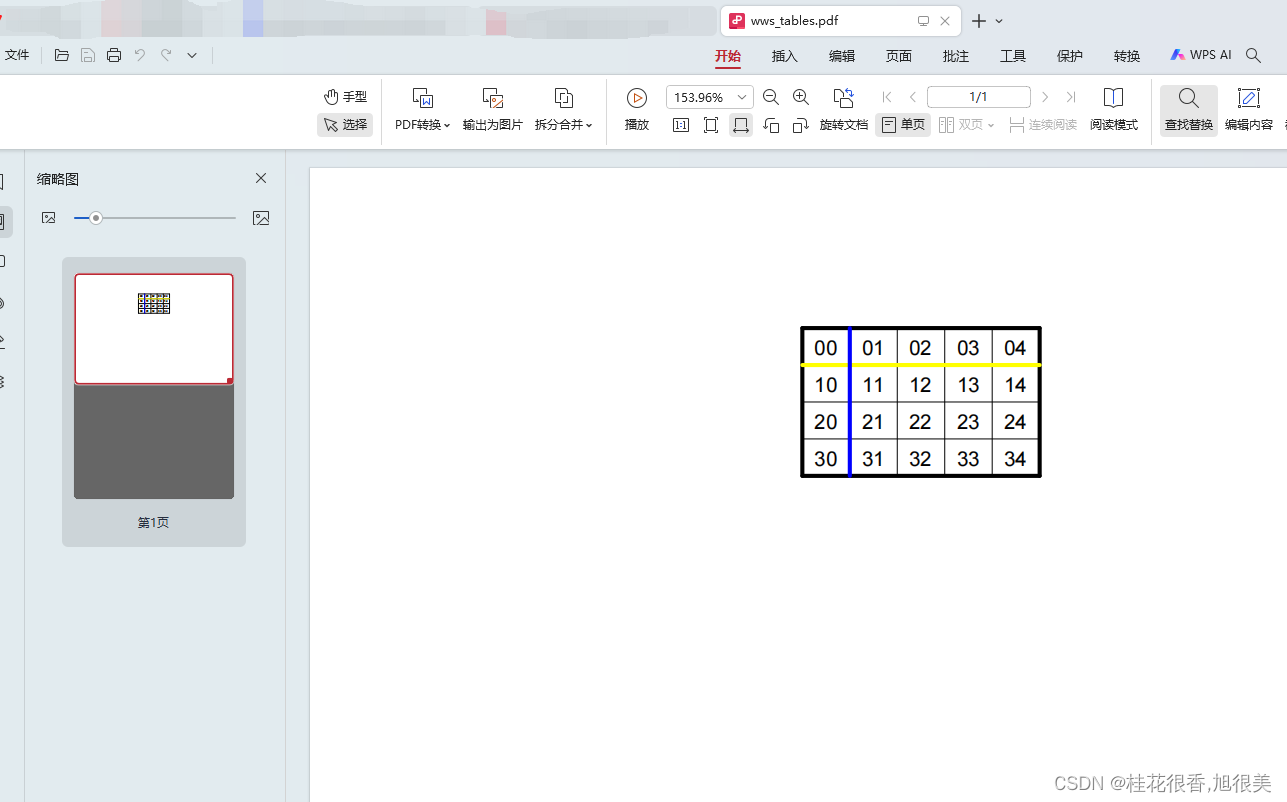Click table cell 34 in the document
This screenshot has width=1287, height=802.
point(1015,459)
